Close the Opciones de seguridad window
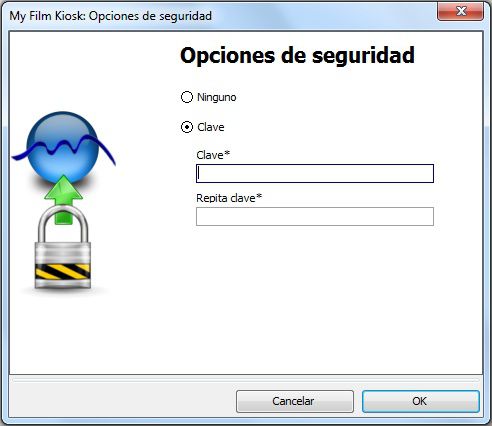492x426 pixels. [x=460, y=12]
